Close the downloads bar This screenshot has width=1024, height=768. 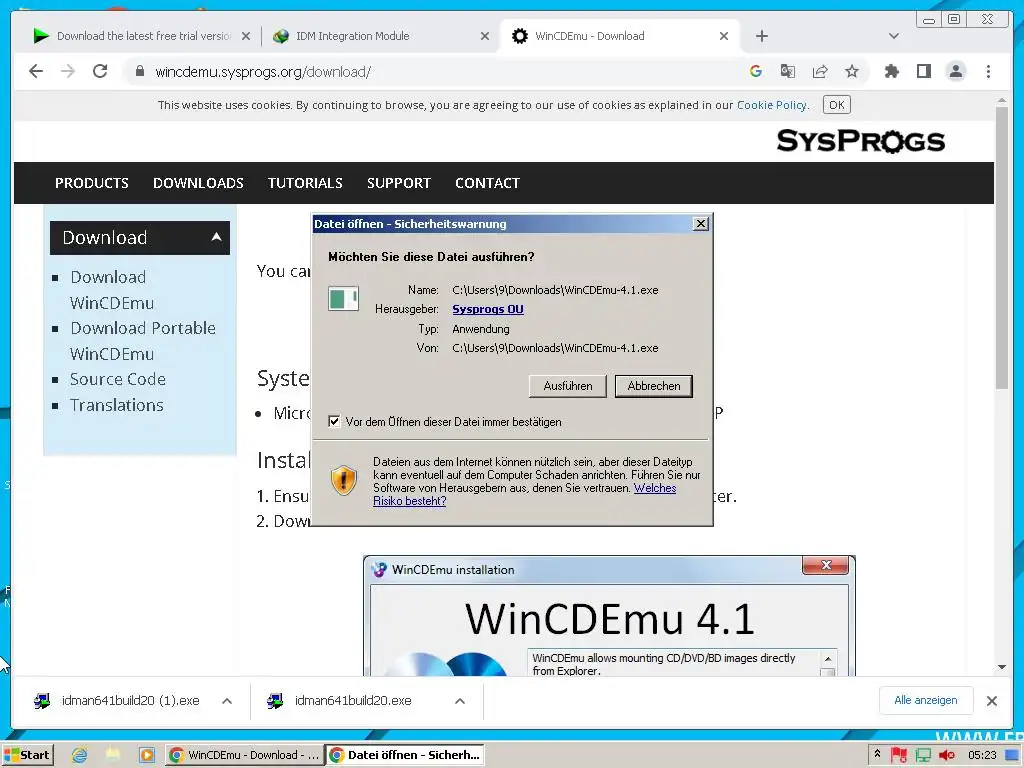click(992, 701)
